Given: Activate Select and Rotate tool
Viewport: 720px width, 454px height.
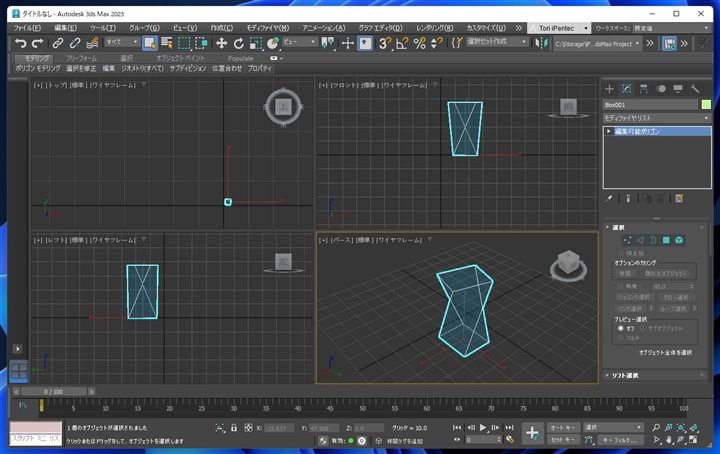Looking at the screenshot, I should coord(238,44).
